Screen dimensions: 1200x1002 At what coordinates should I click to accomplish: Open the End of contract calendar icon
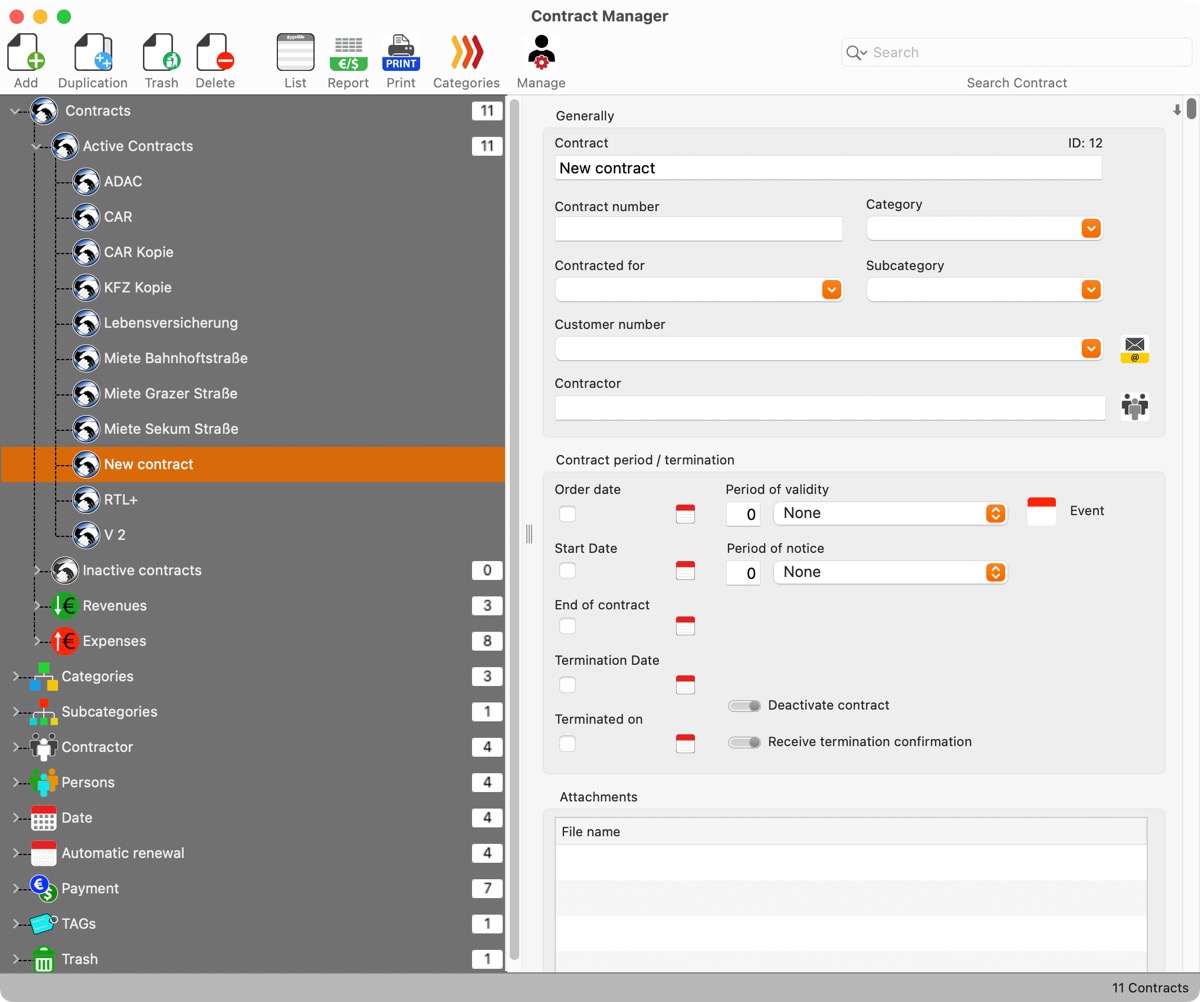[x=685, y=626]
